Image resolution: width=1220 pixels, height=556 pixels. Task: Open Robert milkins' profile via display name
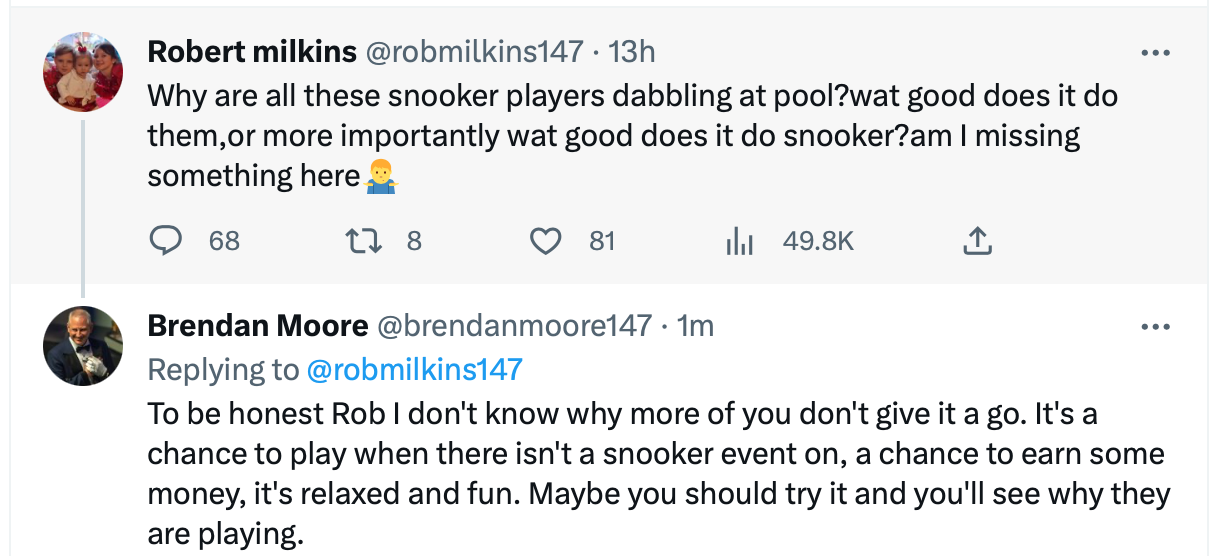click(x=251, y=51)
